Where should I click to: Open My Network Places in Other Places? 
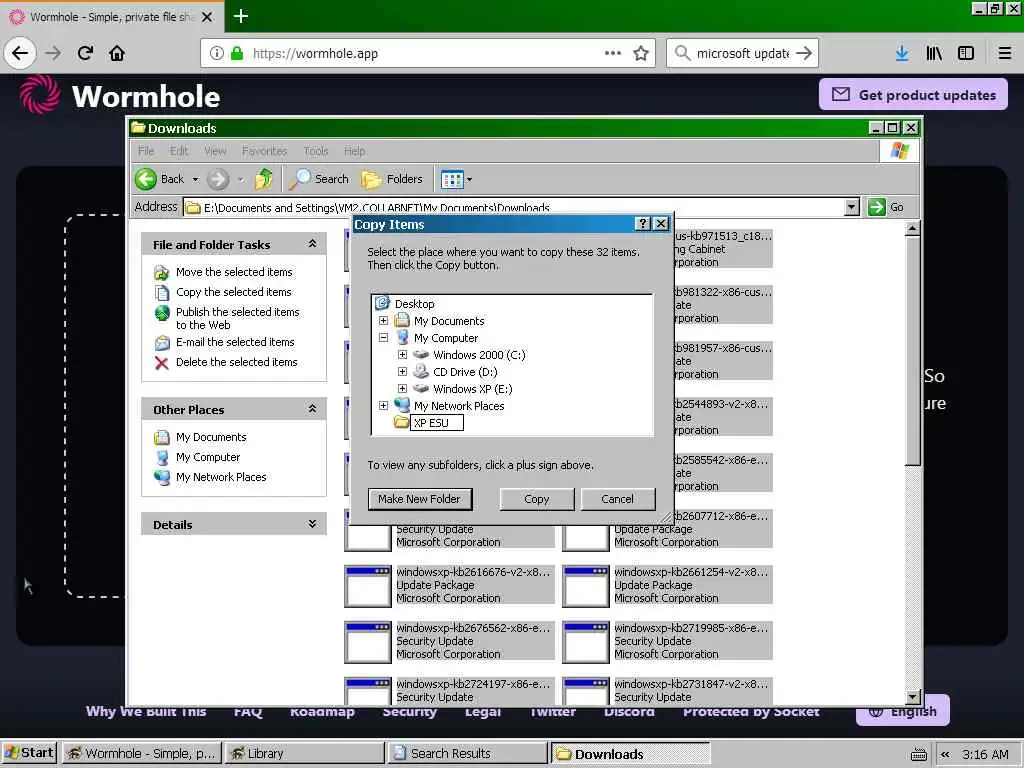point(221,477)
